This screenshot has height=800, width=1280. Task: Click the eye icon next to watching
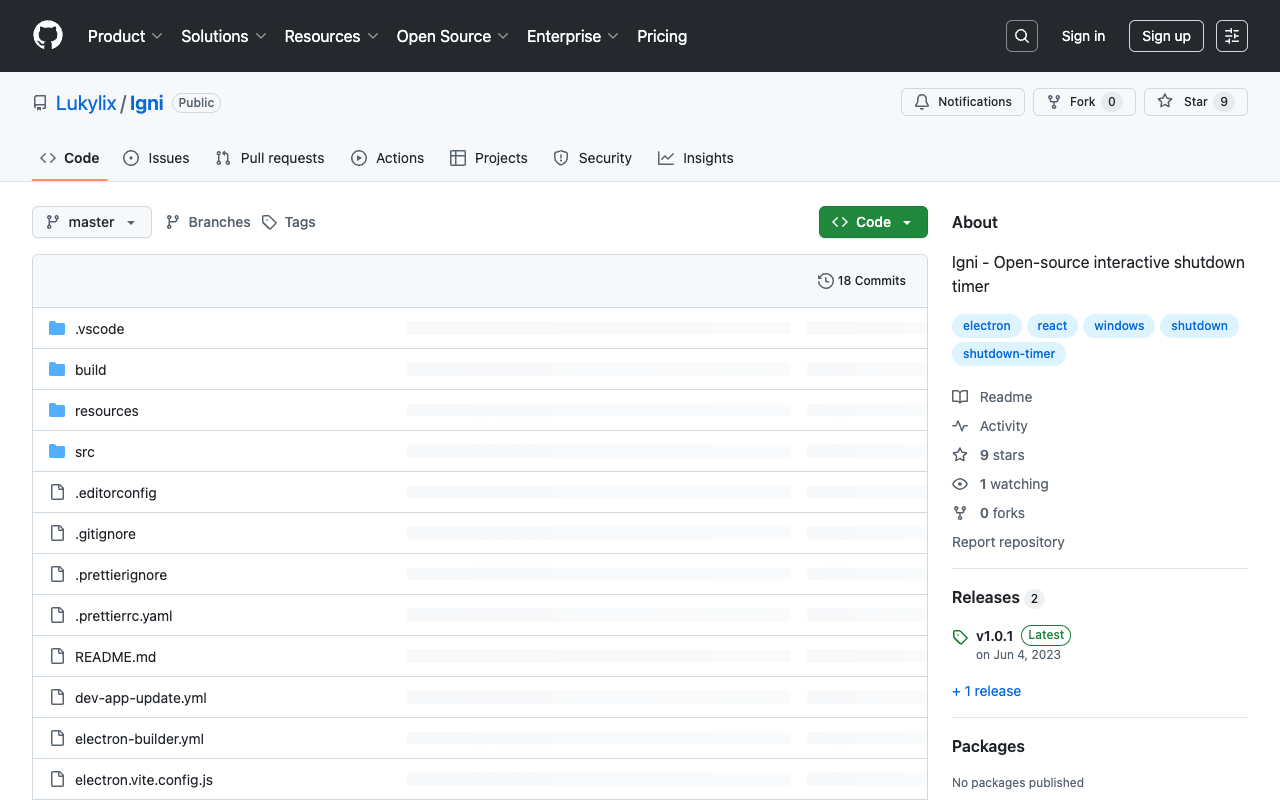(x=960, y=484)
